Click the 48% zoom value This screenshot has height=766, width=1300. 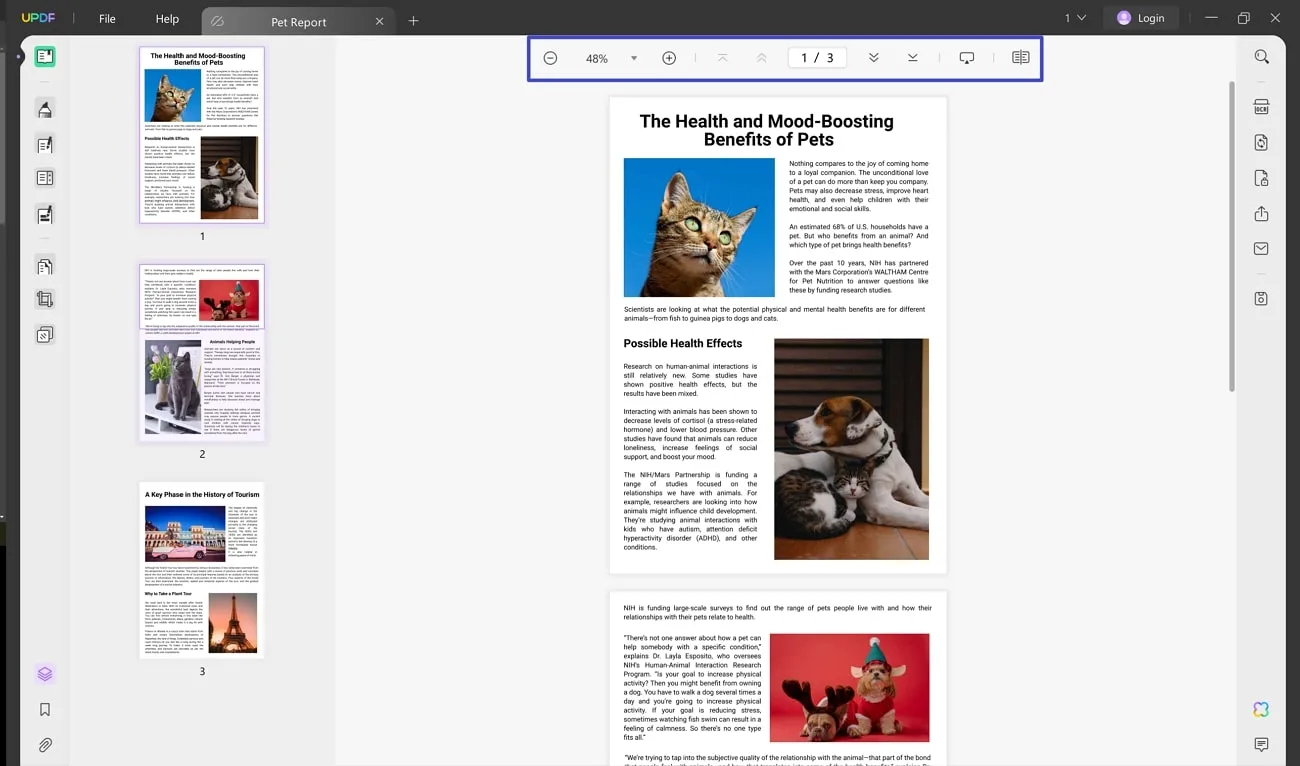coord(597,59)
